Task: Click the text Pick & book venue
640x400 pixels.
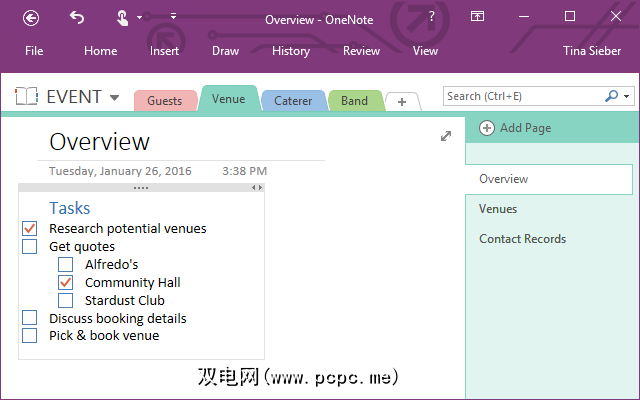Action: (104, 336)
